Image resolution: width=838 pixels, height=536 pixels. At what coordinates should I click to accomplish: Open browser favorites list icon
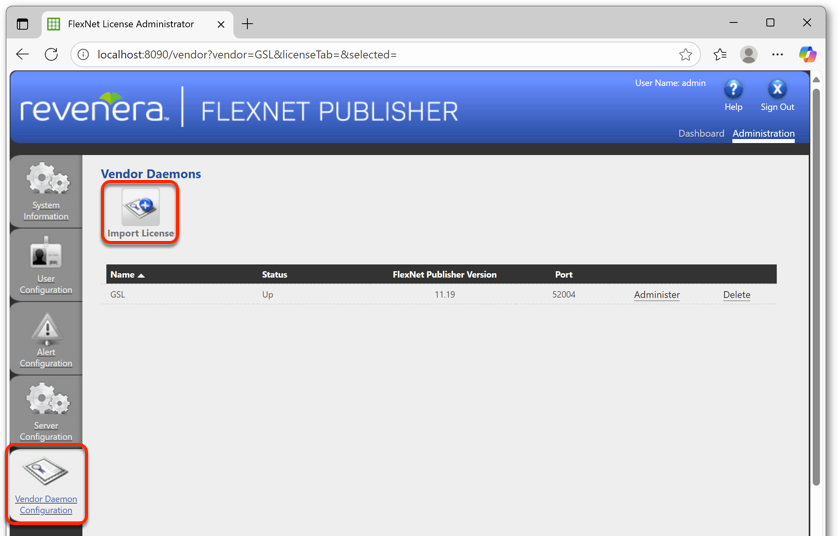[x=719, y=54]
